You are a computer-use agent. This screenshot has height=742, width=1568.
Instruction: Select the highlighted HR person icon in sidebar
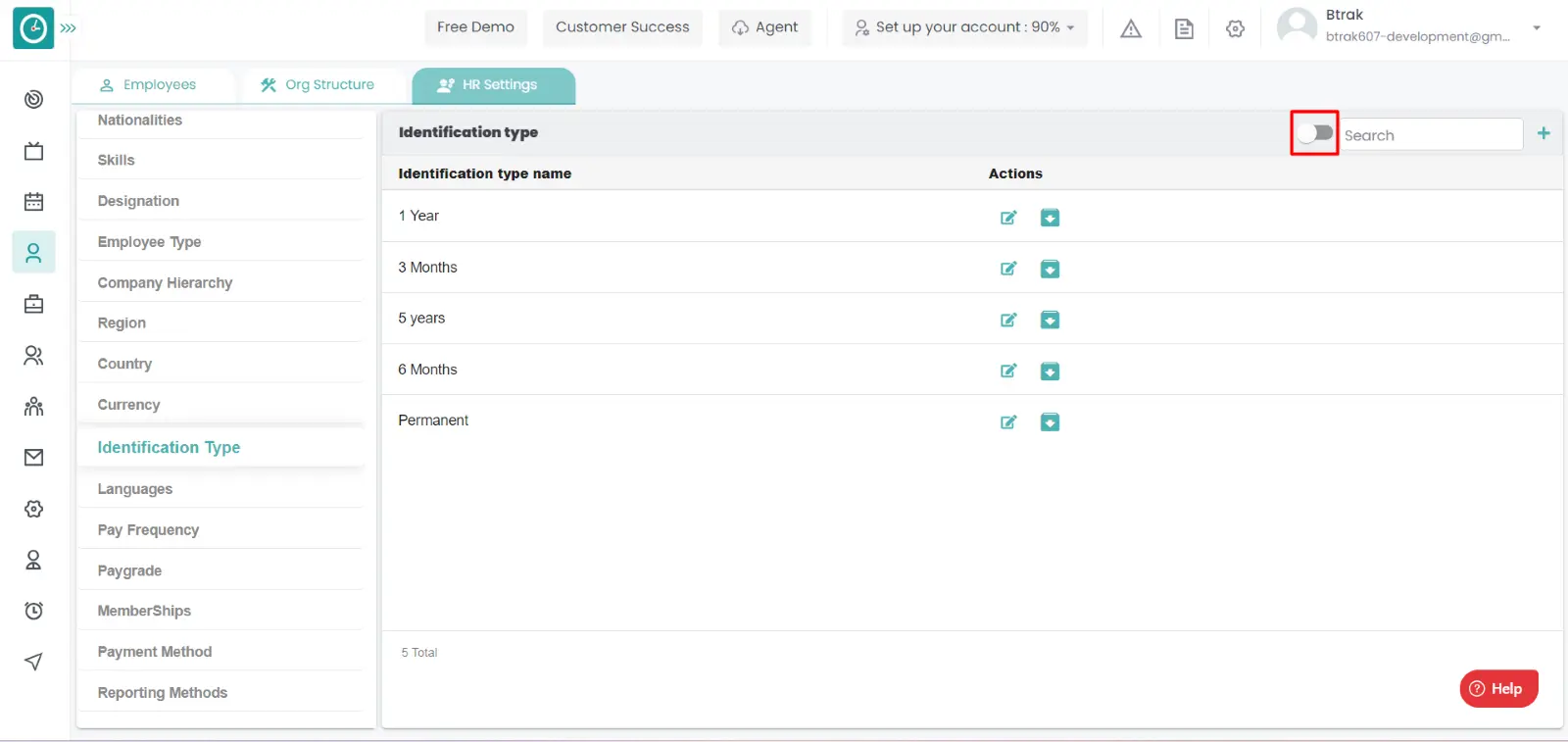click(33, 253)
